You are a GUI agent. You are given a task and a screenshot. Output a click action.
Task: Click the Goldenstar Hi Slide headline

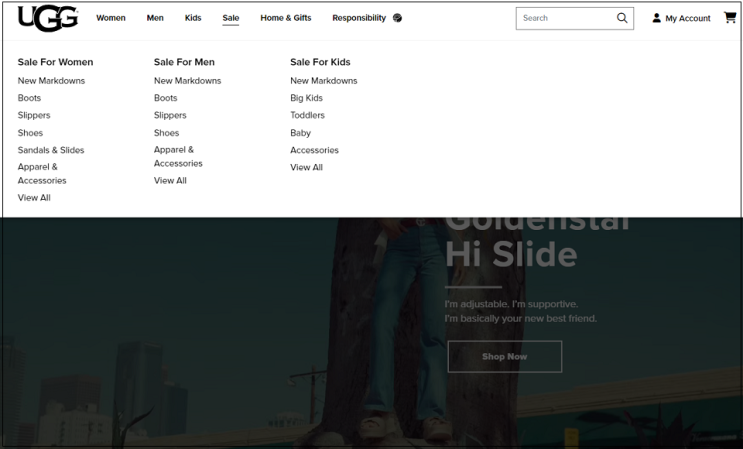pos(537,242)
